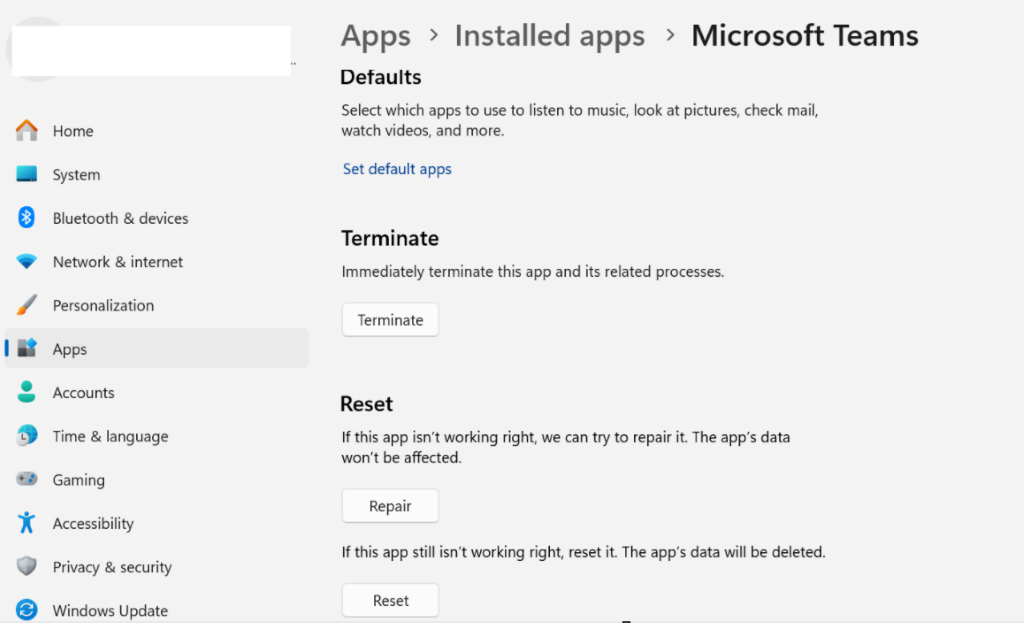The width and height of the screenshot is (1024, 623).
Task: Select the System monitor icon
Action: (27, 175)
